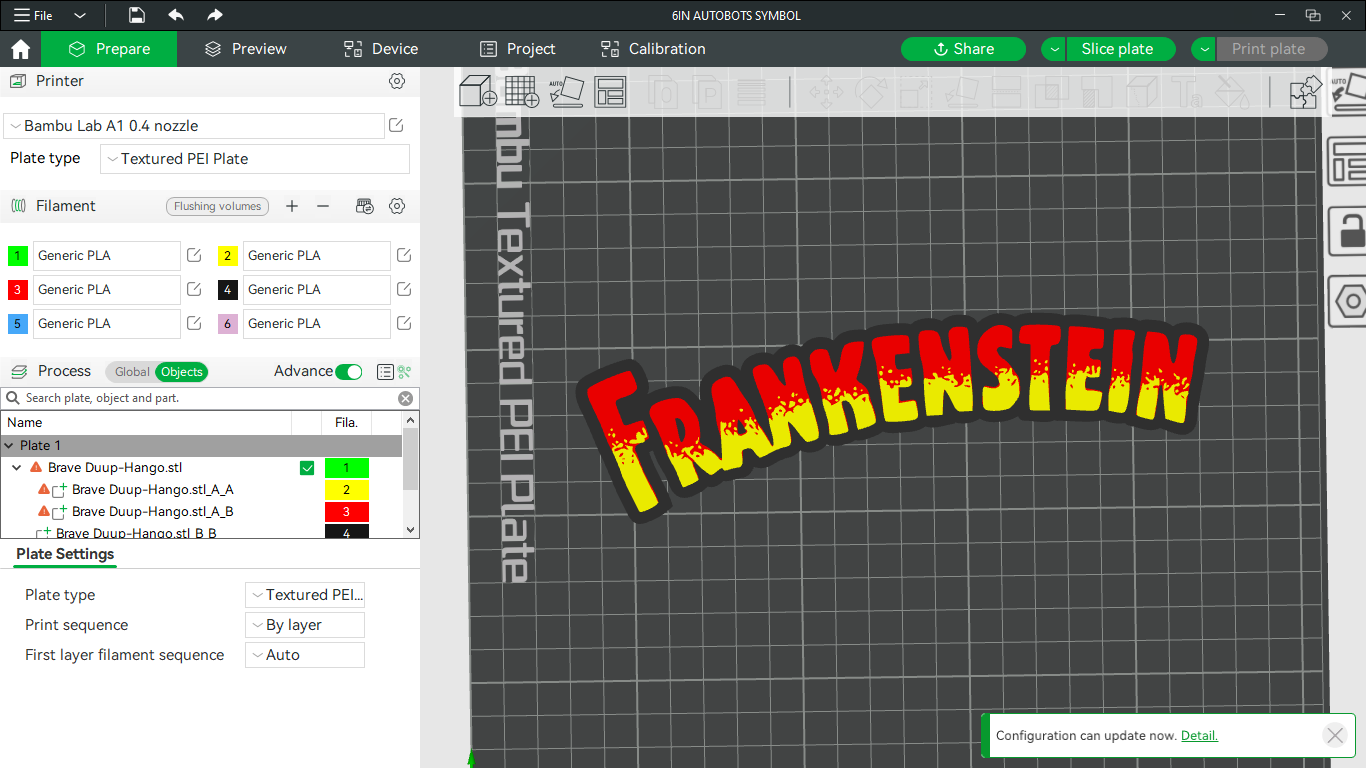The image size is (1366, 768).
Task: Collapse the Plate 1 tree node
Action: (10, 446)
